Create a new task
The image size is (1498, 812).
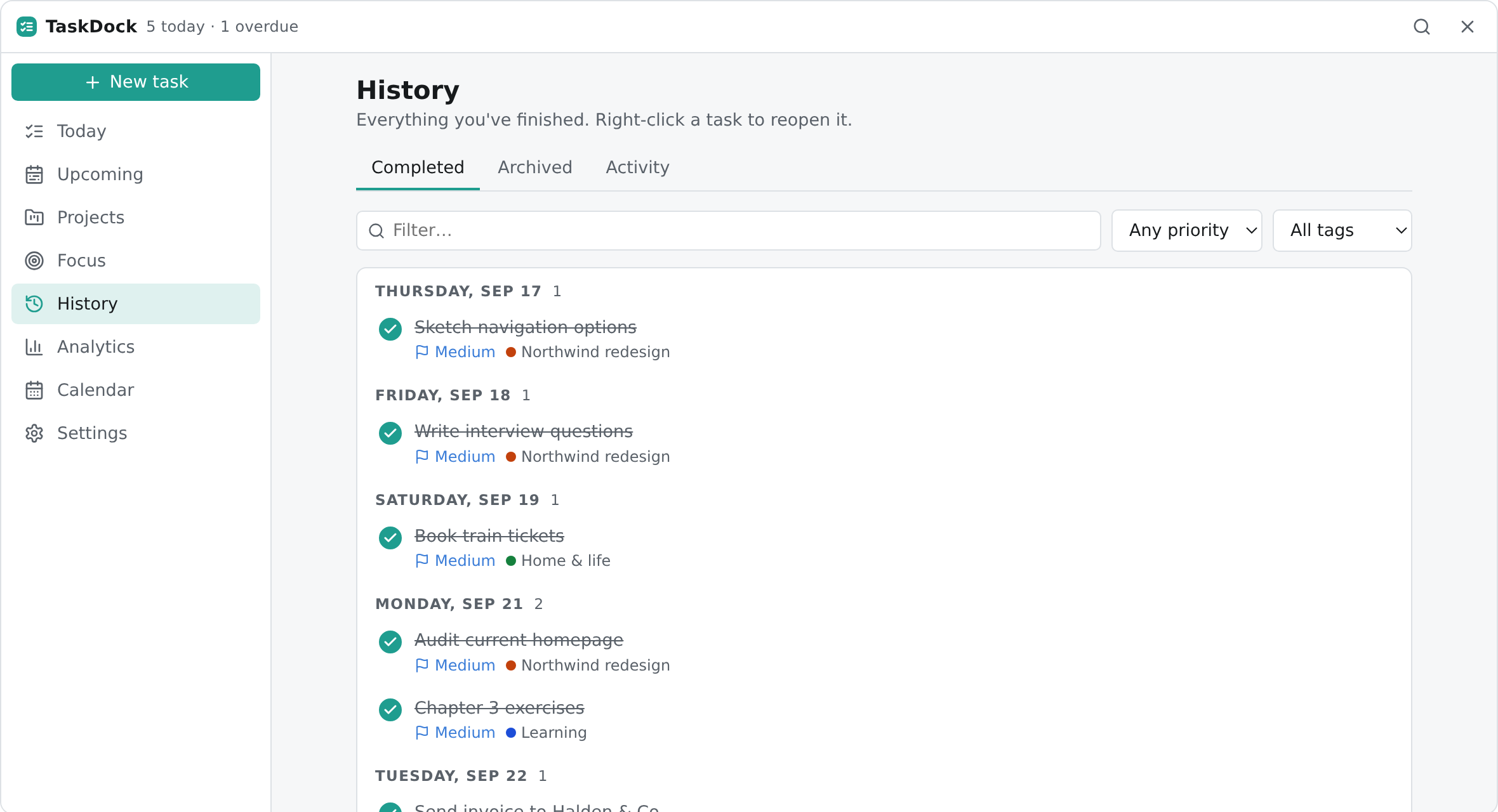click(x=136, y=82)
